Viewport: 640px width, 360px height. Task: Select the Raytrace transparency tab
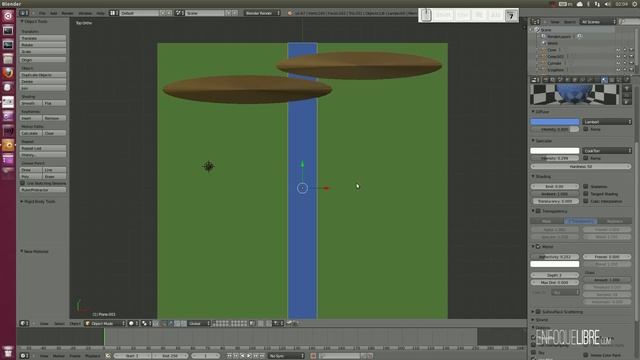coord(615,221)
